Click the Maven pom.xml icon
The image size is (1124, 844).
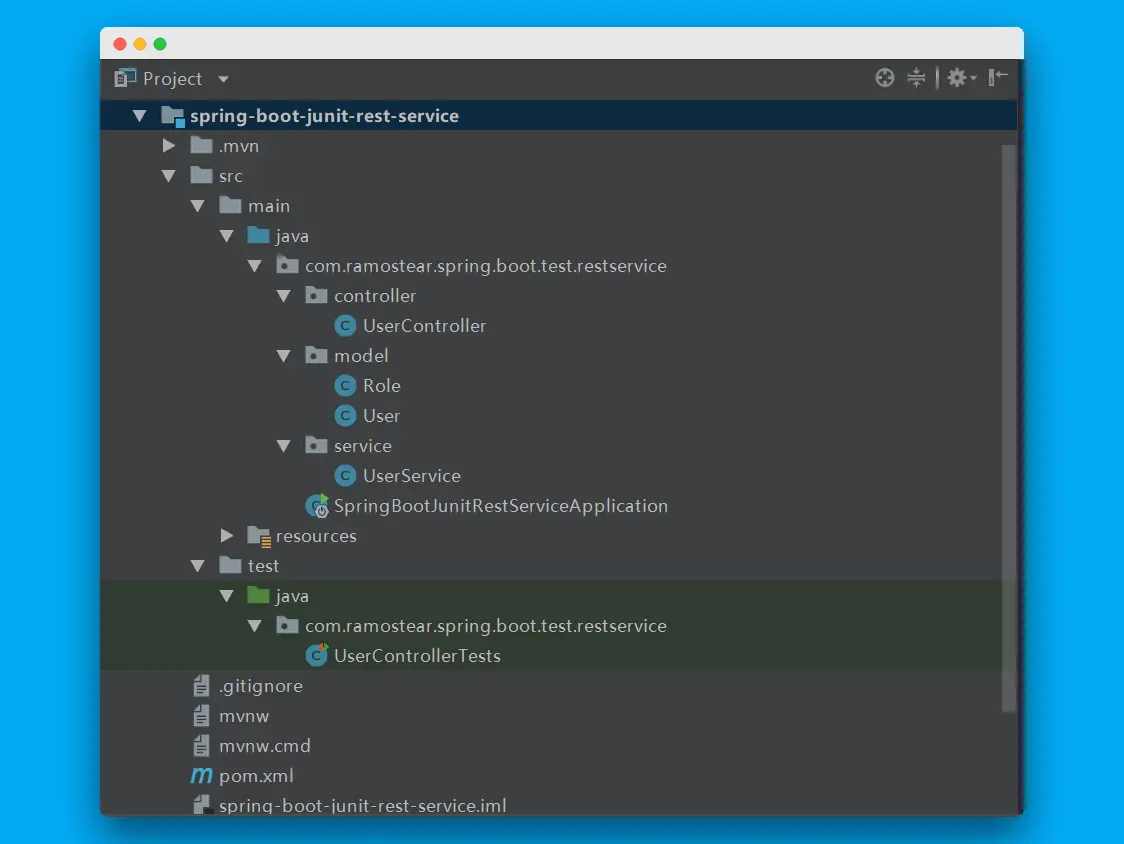point(201,776)
